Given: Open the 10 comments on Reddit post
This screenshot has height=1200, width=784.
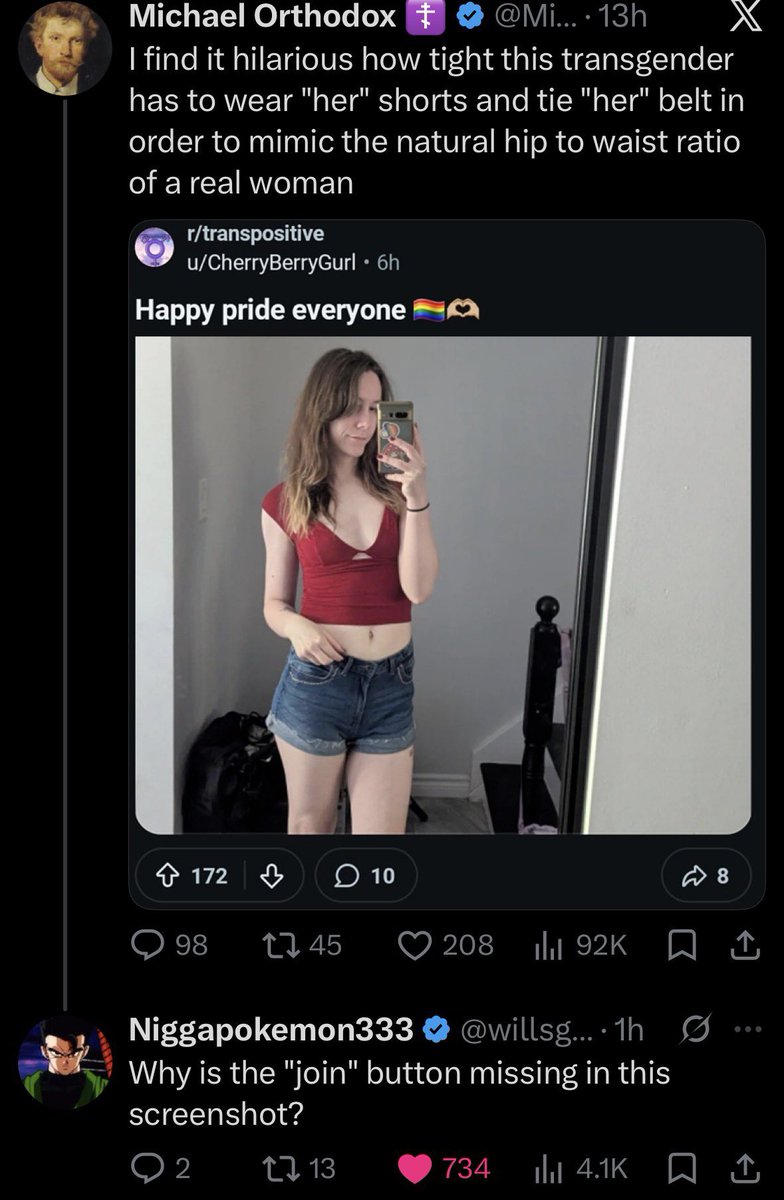Looking at the screenshot, I should pyautogui.click(x=366, y=876).
